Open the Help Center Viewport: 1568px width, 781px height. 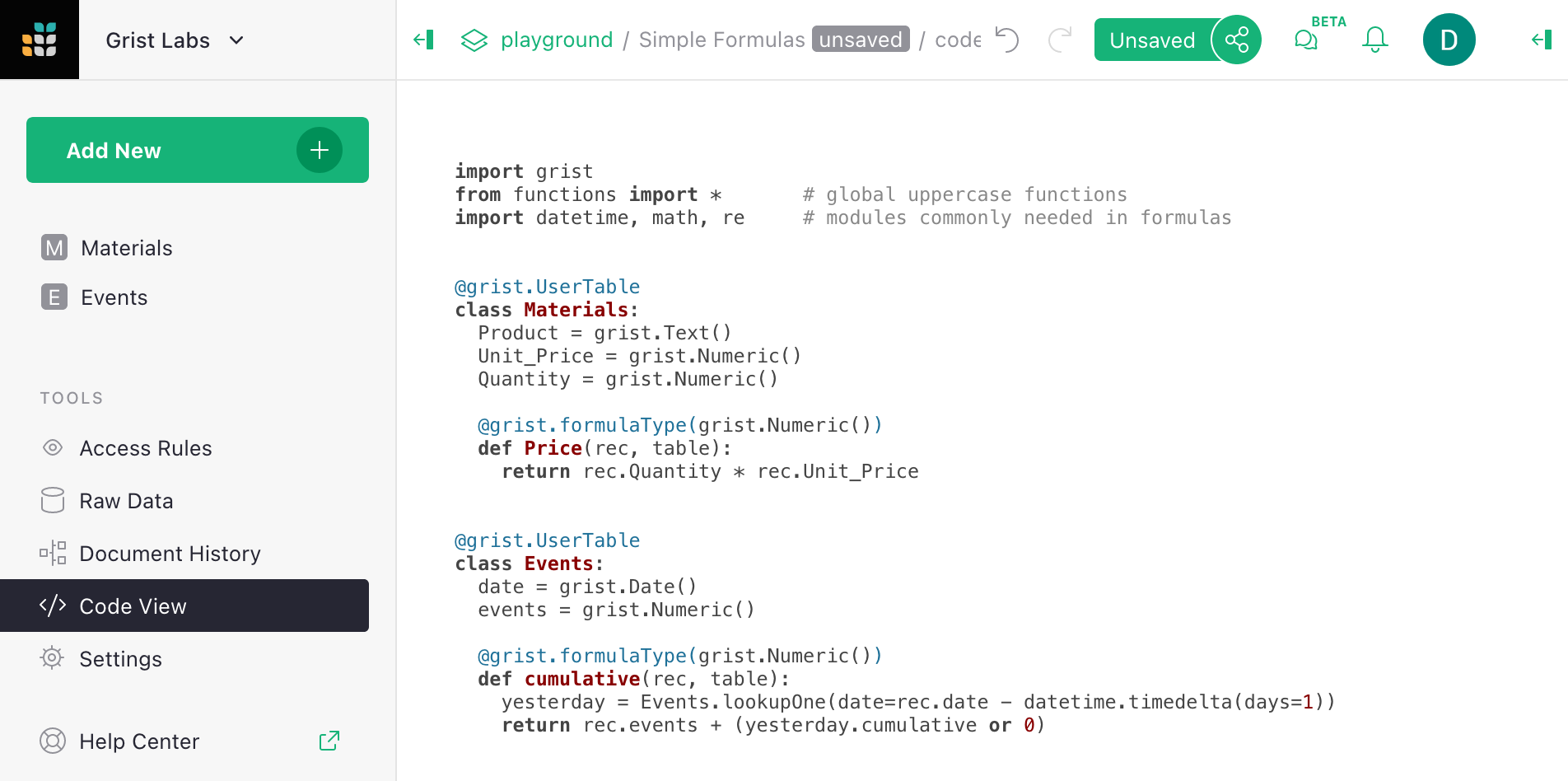138,741
